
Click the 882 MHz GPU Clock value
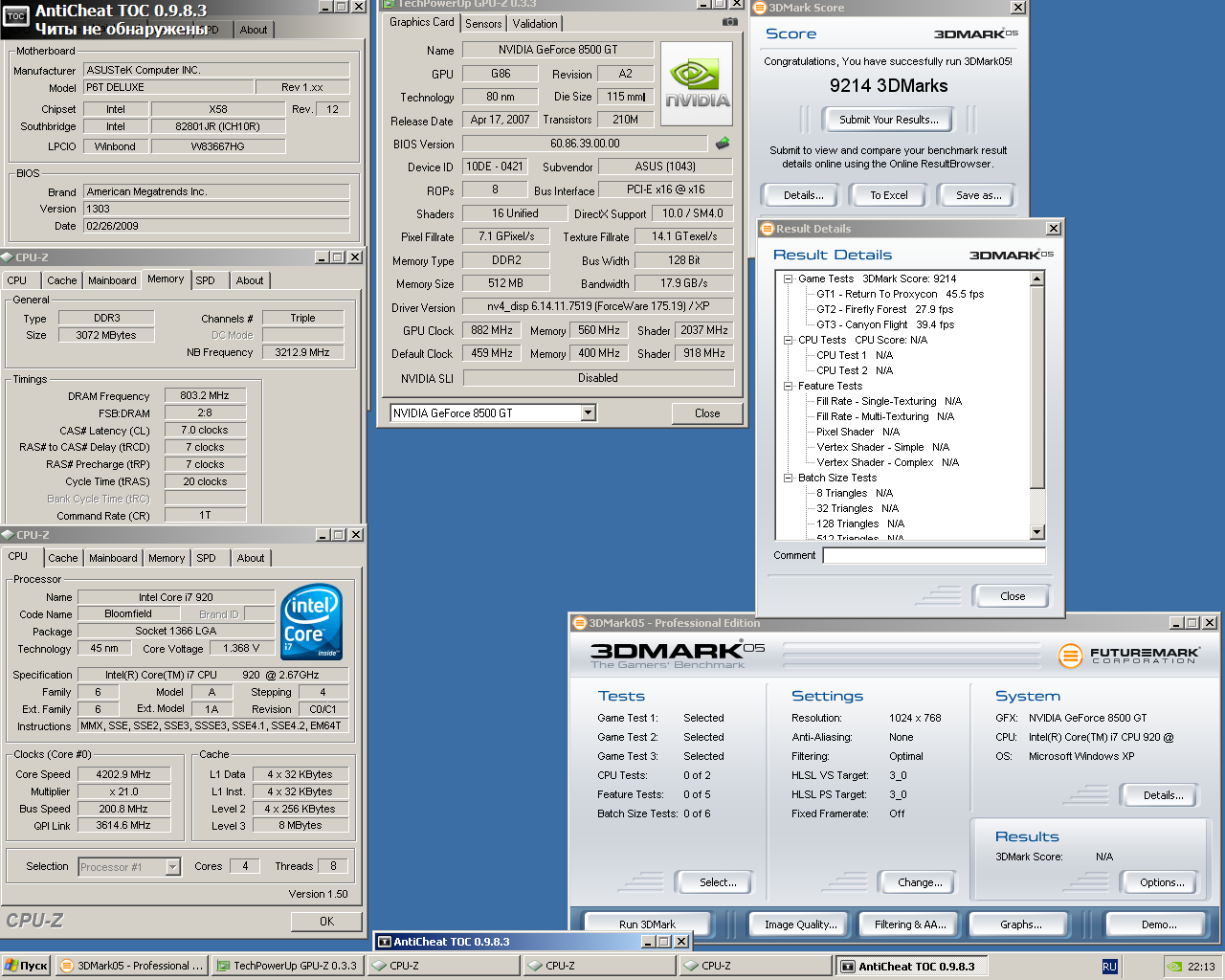click(x=491, y=330)
